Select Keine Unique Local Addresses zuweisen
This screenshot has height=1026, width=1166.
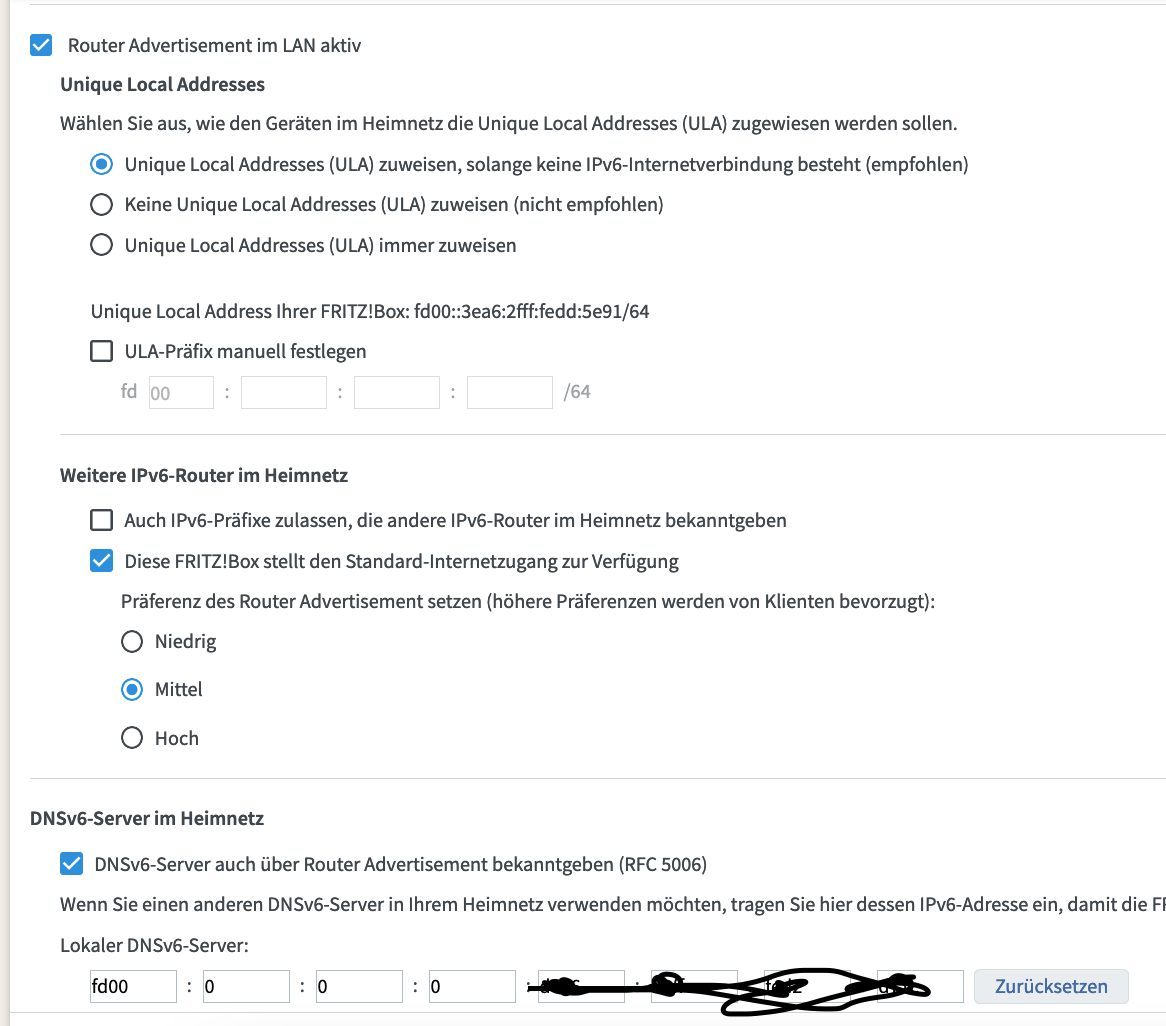tap(101, 204)
